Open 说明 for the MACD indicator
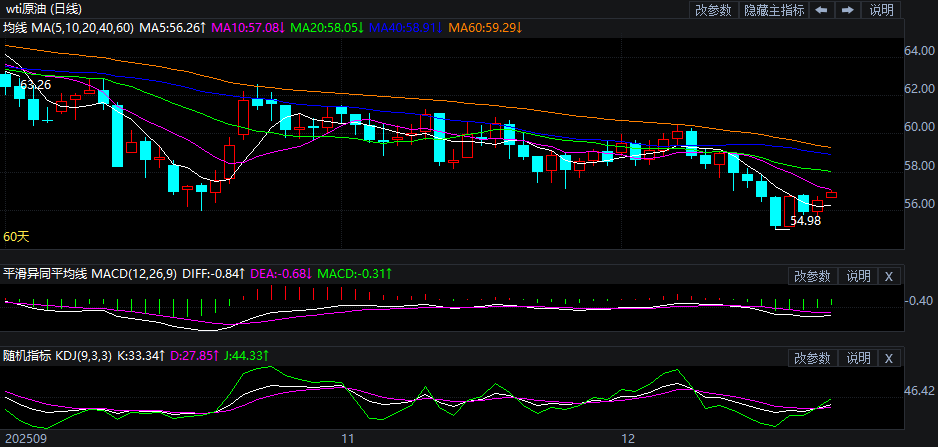This screenshot has width=938, height=447. (859, 276)
